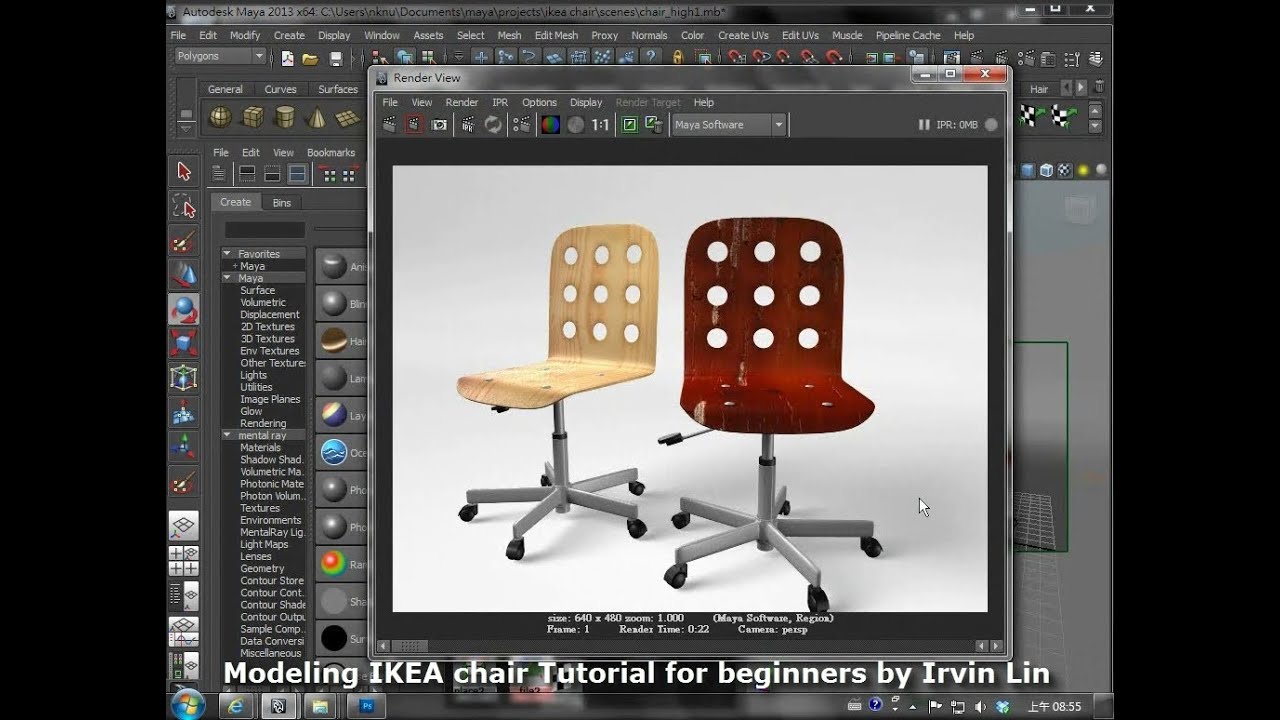Open the Curves shelf tab
The height and width of the screenshot is (720, 1280).
click(280, 89)
